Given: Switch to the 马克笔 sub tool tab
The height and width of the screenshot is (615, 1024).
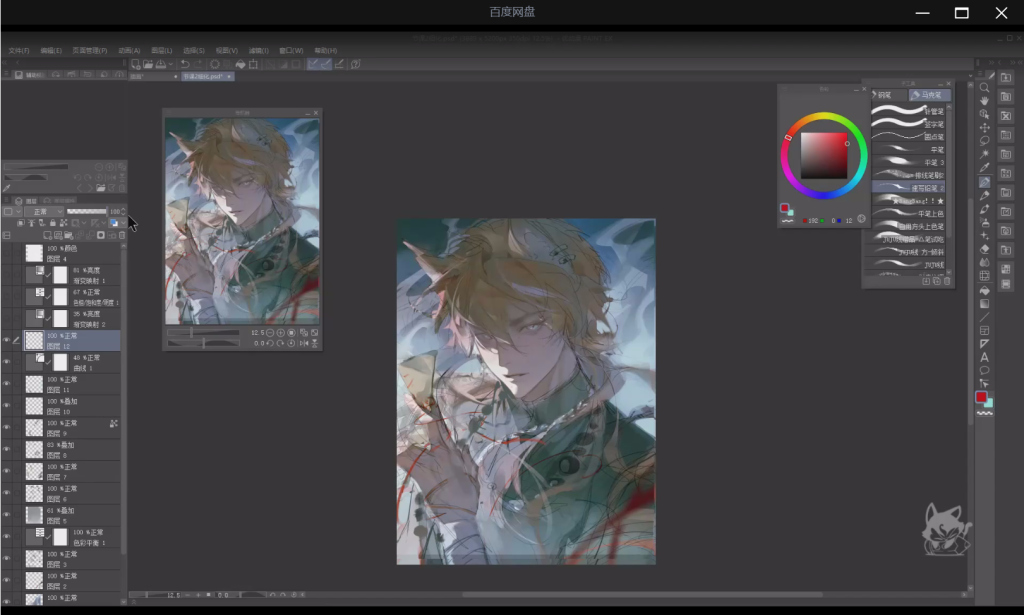Looking at the screenshot, I should [x=929, y=95].
